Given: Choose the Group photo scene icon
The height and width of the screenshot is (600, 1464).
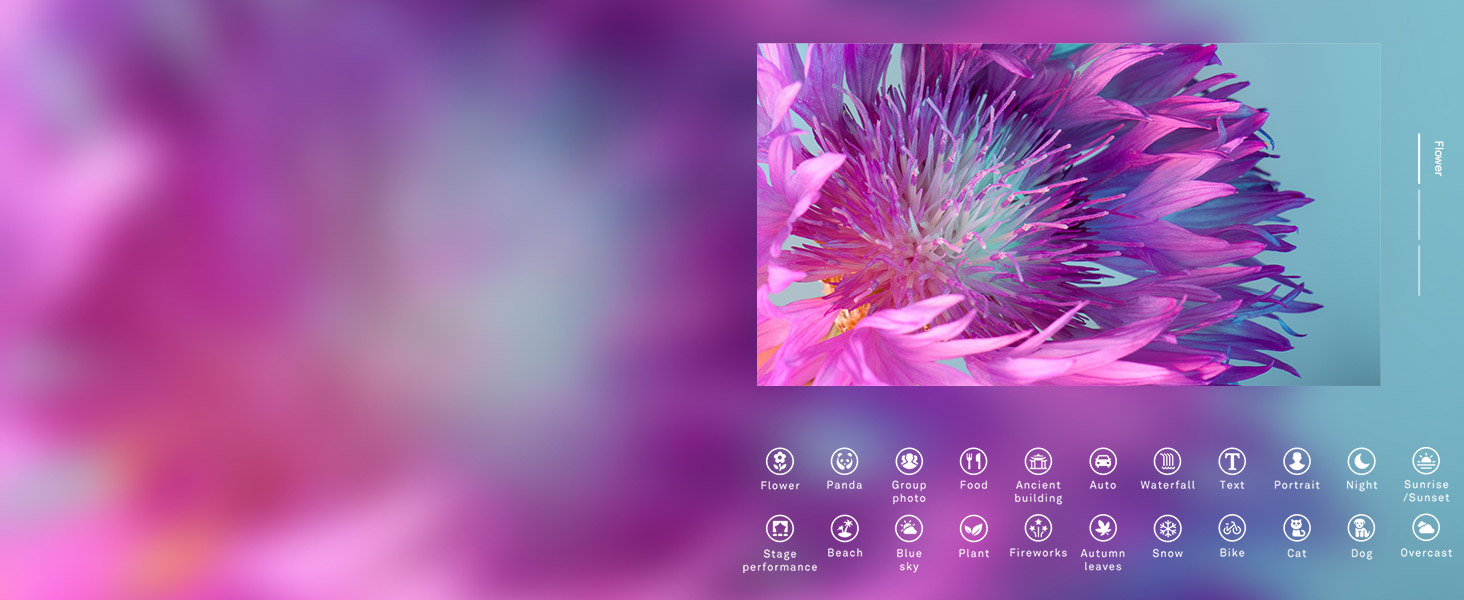Looking at the screenshot, I should pos(909,461).
